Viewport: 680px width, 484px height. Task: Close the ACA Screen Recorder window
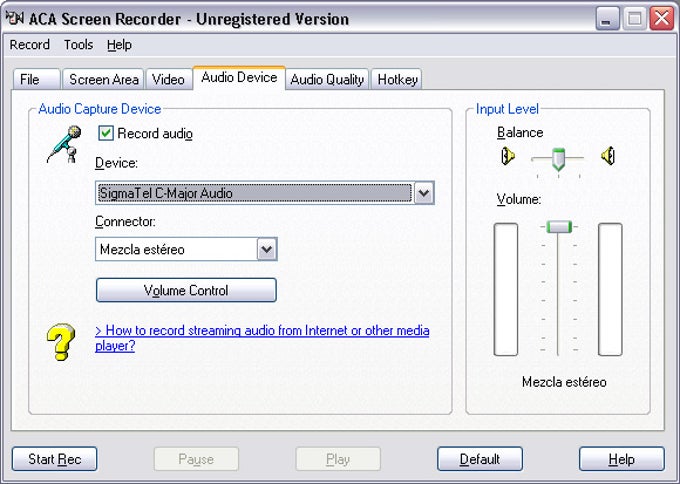[662, 19]
